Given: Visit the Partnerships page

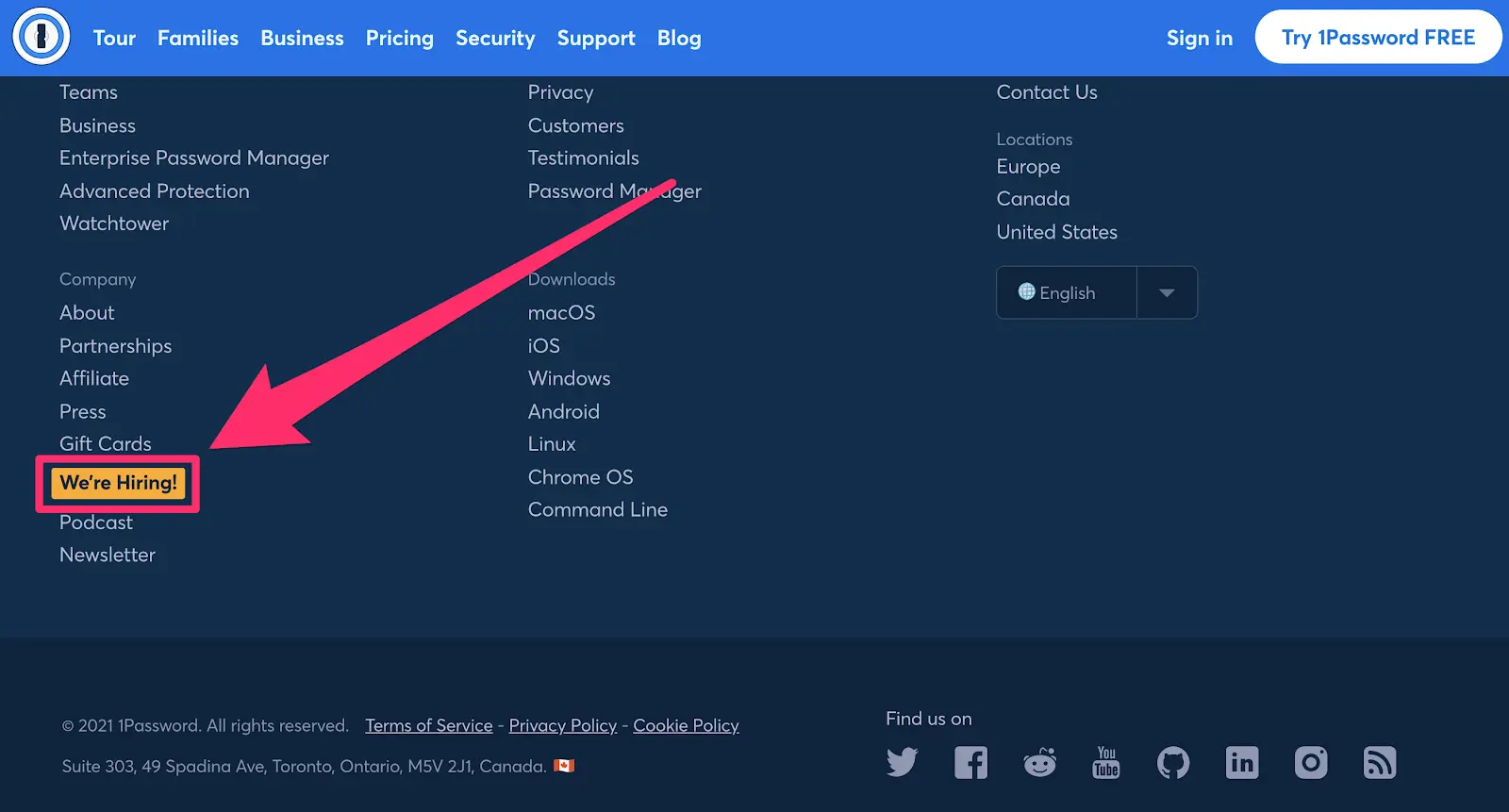Looking at the screenshot, I should coord(116,346).
